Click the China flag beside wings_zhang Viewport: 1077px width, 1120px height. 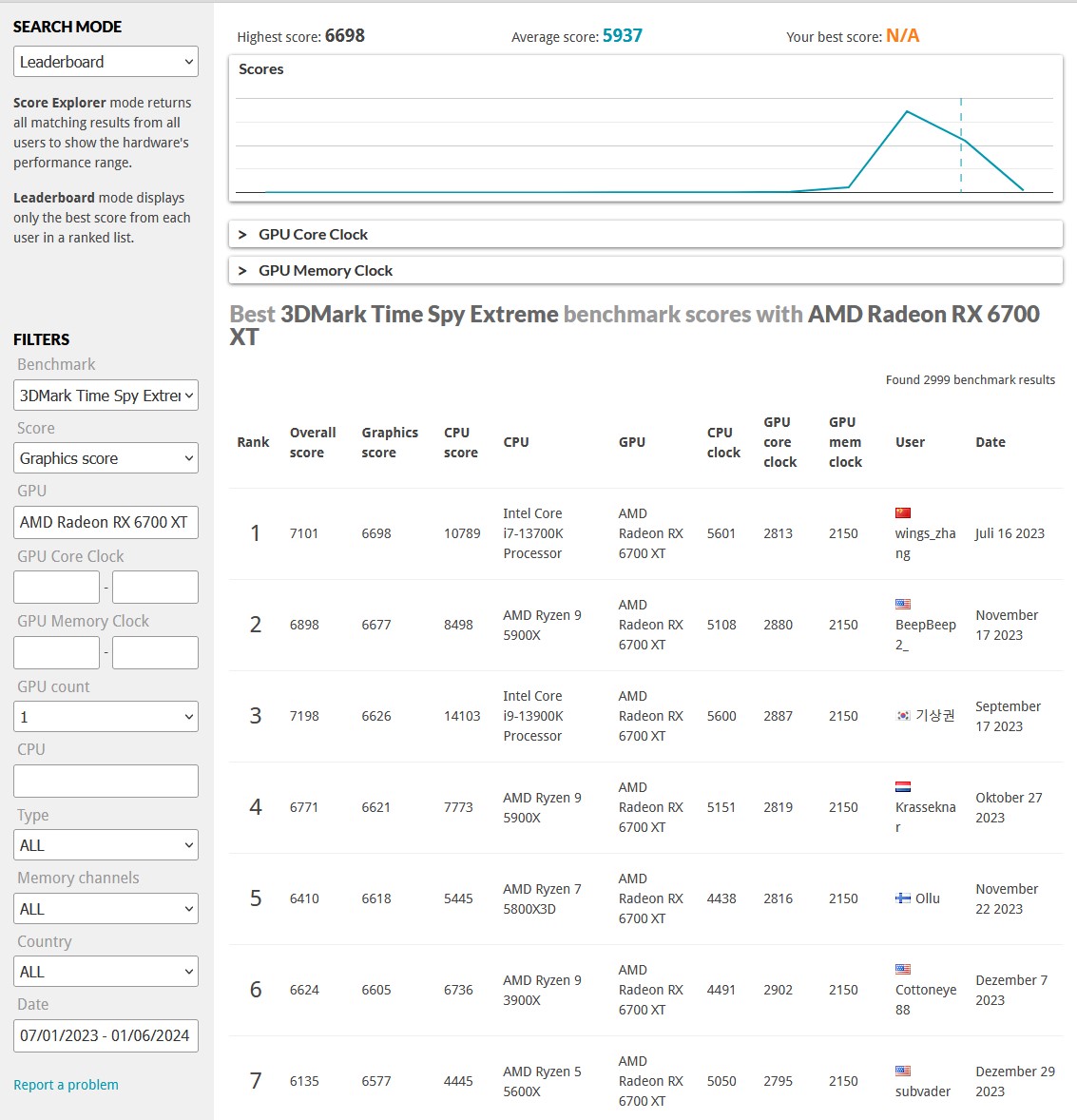[x=903, y=512]
